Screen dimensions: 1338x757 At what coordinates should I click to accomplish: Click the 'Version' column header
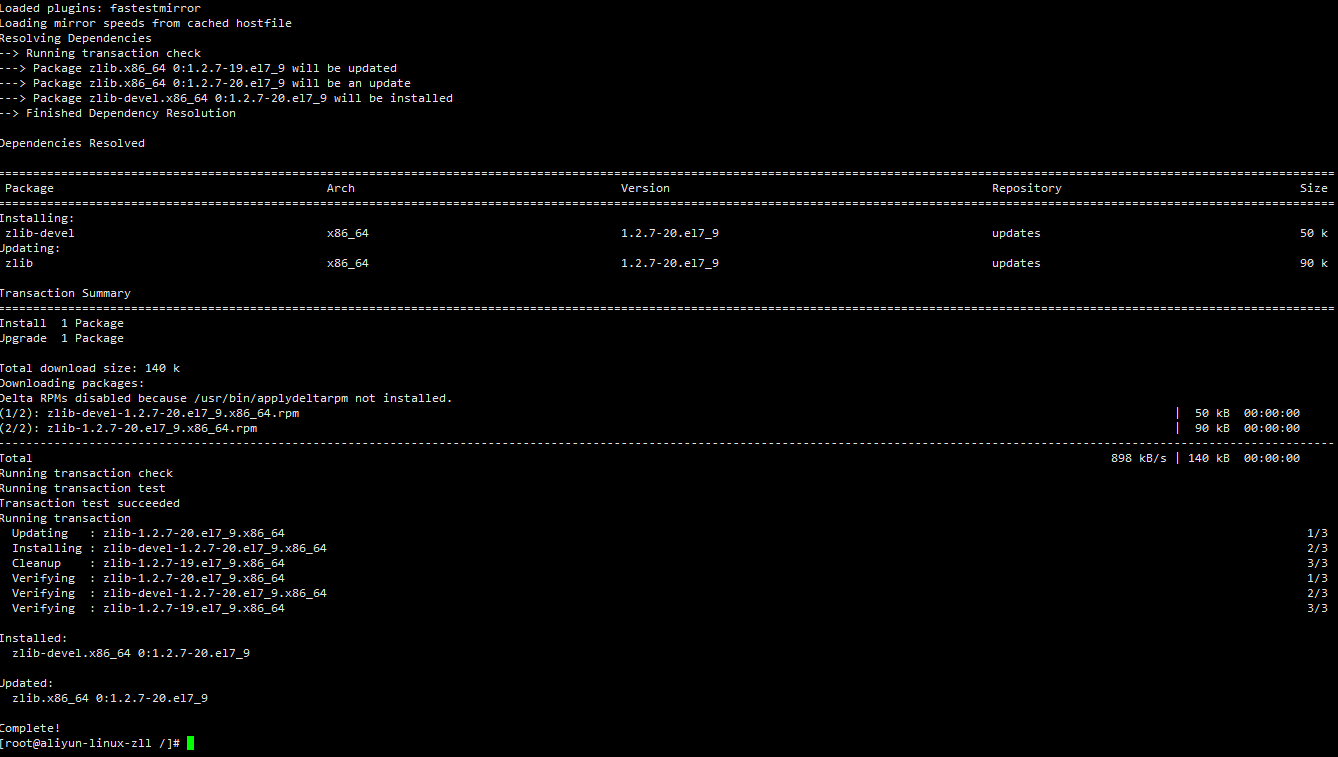tap(645, 188)
